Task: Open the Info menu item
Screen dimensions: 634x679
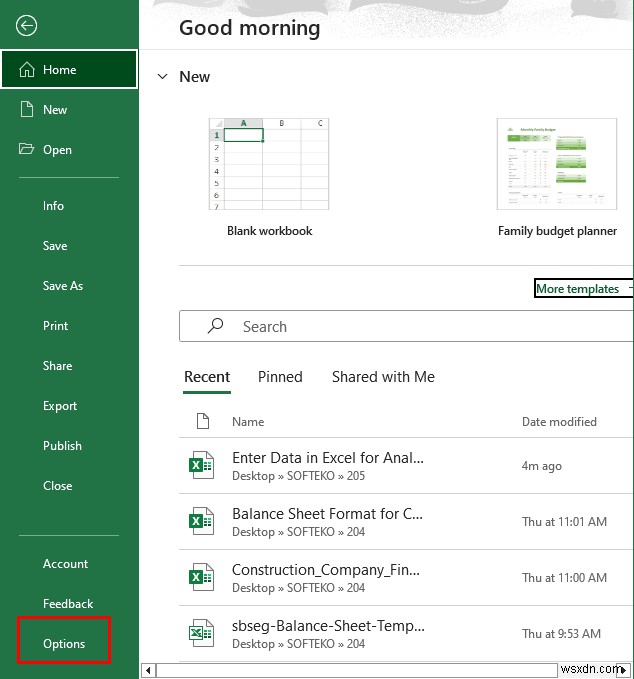Action: pos(53,206)
